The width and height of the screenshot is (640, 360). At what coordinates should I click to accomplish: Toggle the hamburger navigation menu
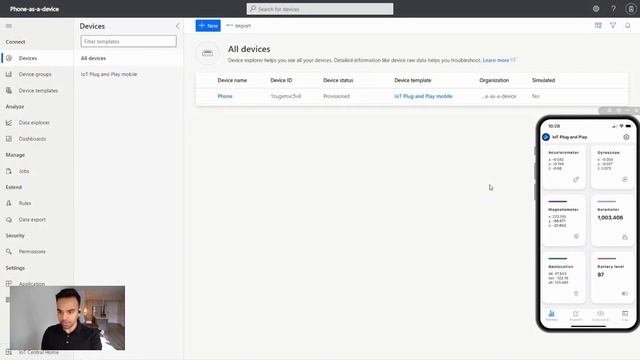tap(9, 26)
